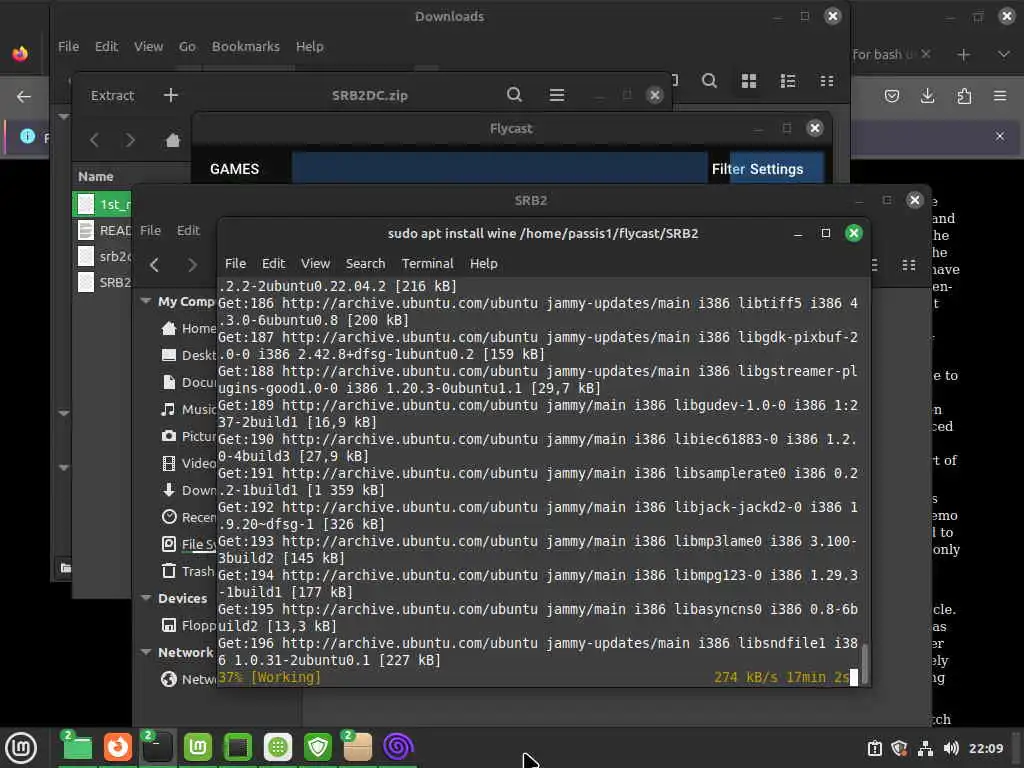The height and width of the screenshot is (768, 1024).
Task: Select Floppy device in SRB2 sidebar
Action: click(188, 625)
